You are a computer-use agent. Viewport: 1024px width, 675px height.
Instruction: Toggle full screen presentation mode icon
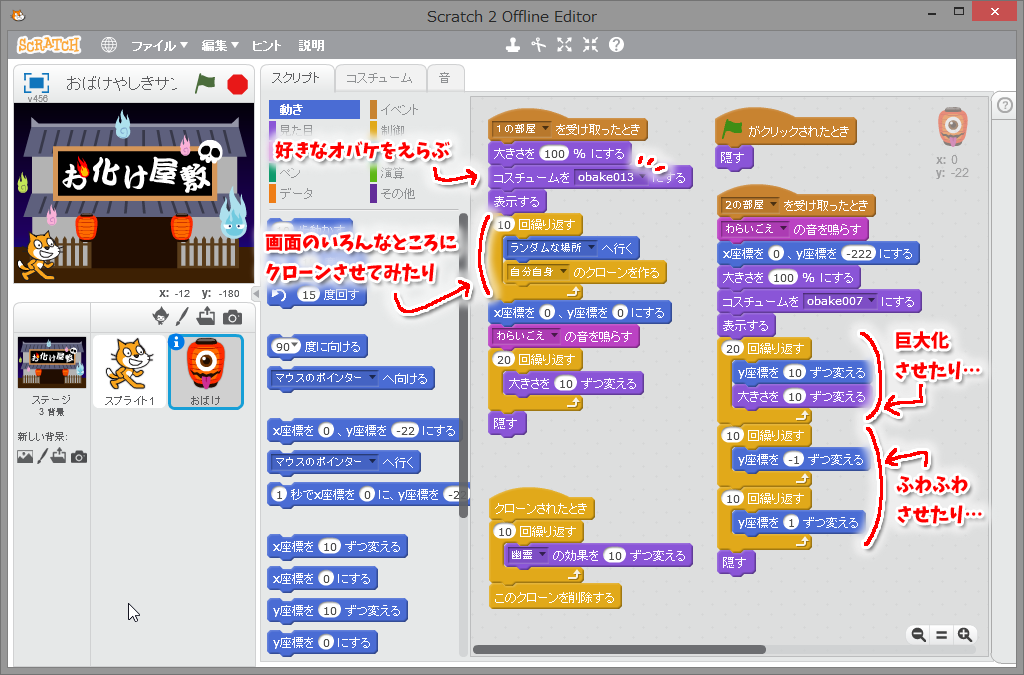click(x=36, y=83)
